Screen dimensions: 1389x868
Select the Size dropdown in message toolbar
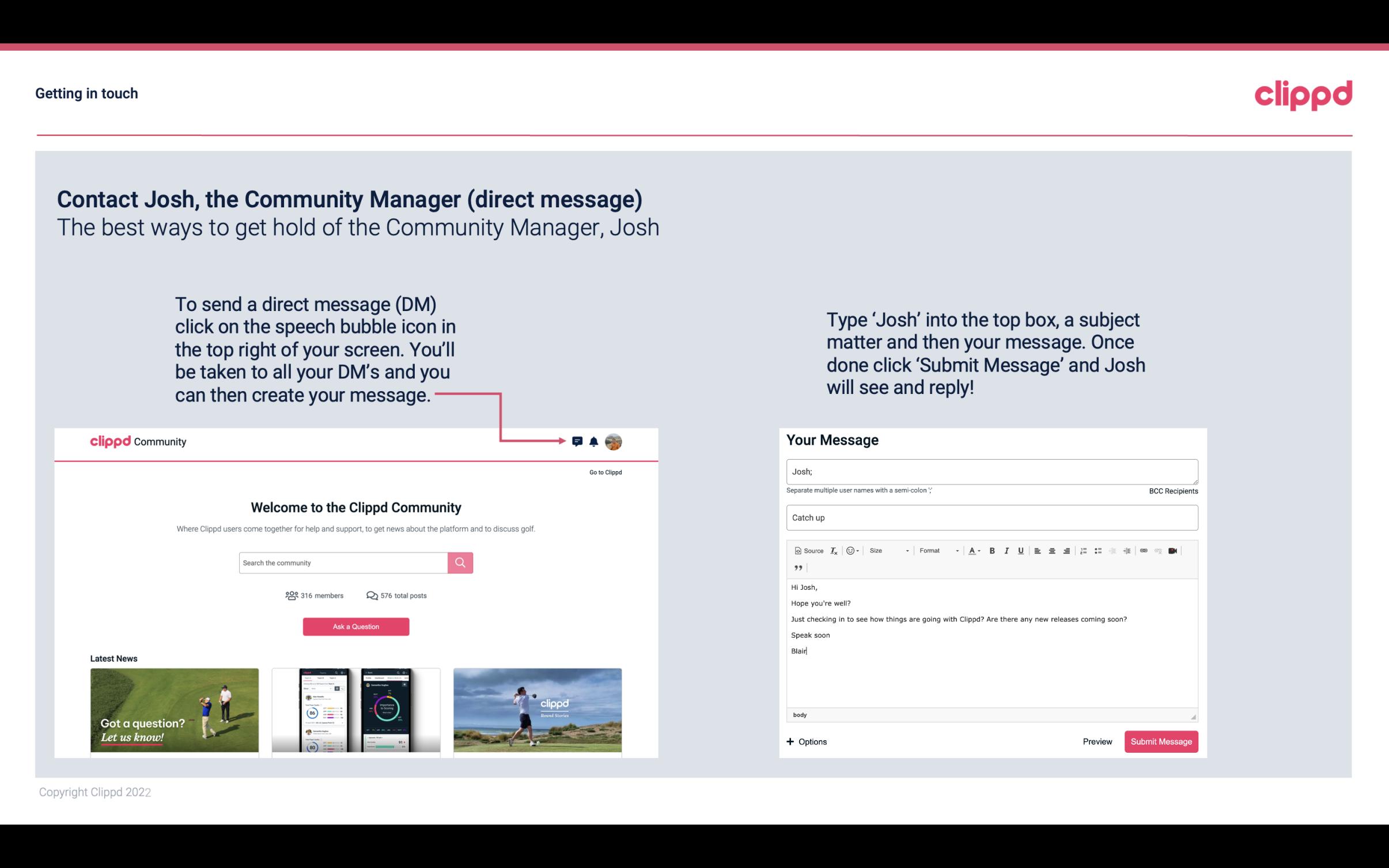[887, 550]
